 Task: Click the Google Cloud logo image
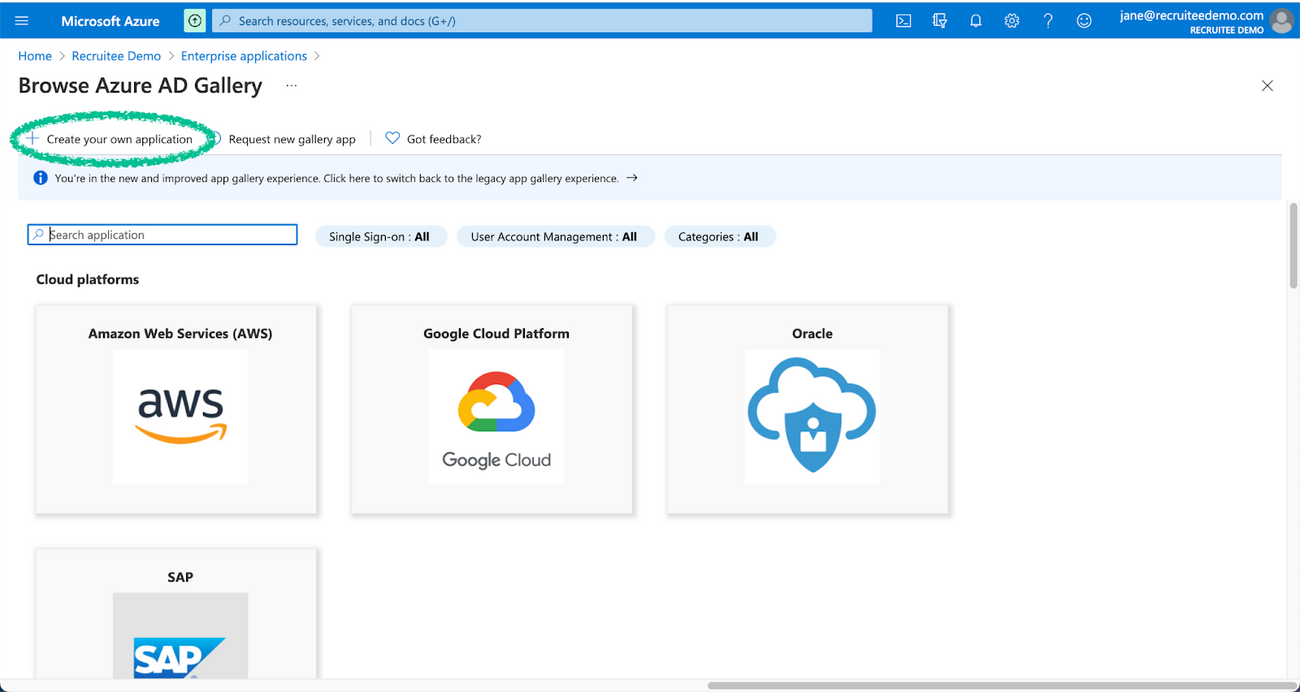click(x=496, y=417)
